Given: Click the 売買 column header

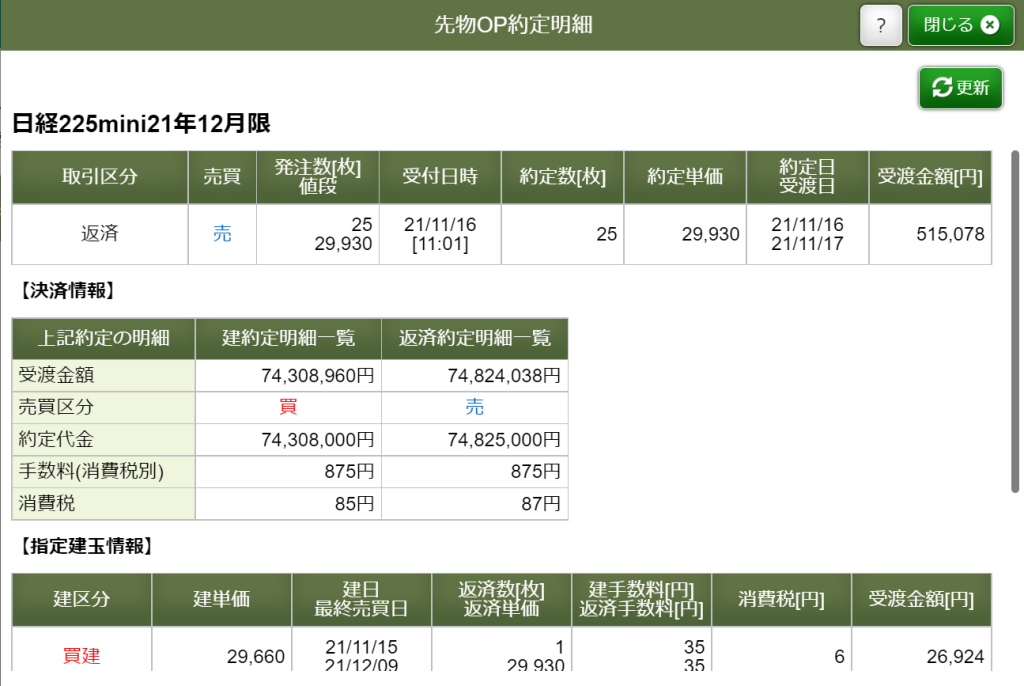Looking at the screenshot, I should point(222,176).
